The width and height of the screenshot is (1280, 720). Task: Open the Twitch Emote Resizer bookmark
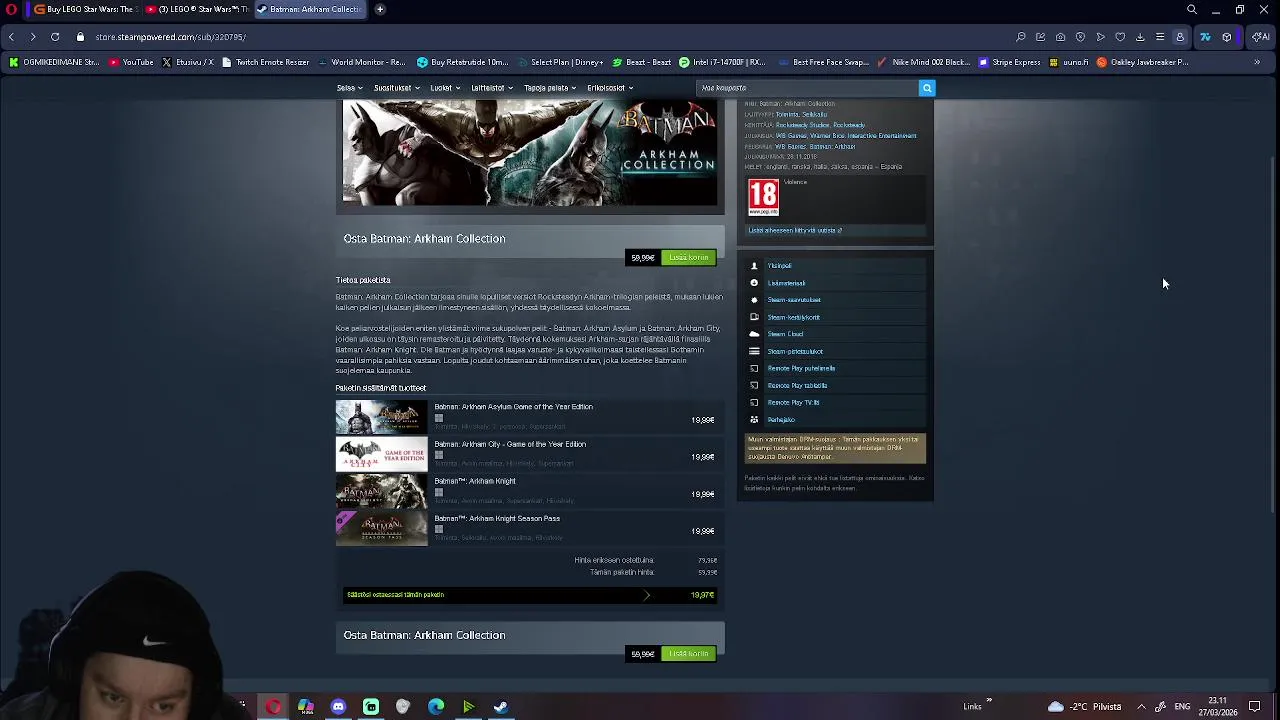pyautogui.click(x=266, y=62)
